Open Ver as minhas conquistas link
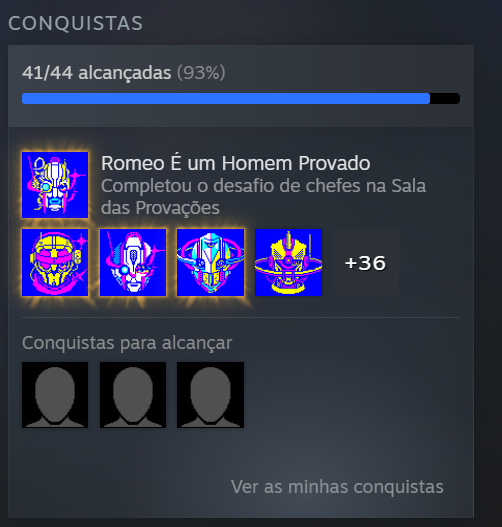The width and height of the screenshot is (502, 527). point(337,487)
